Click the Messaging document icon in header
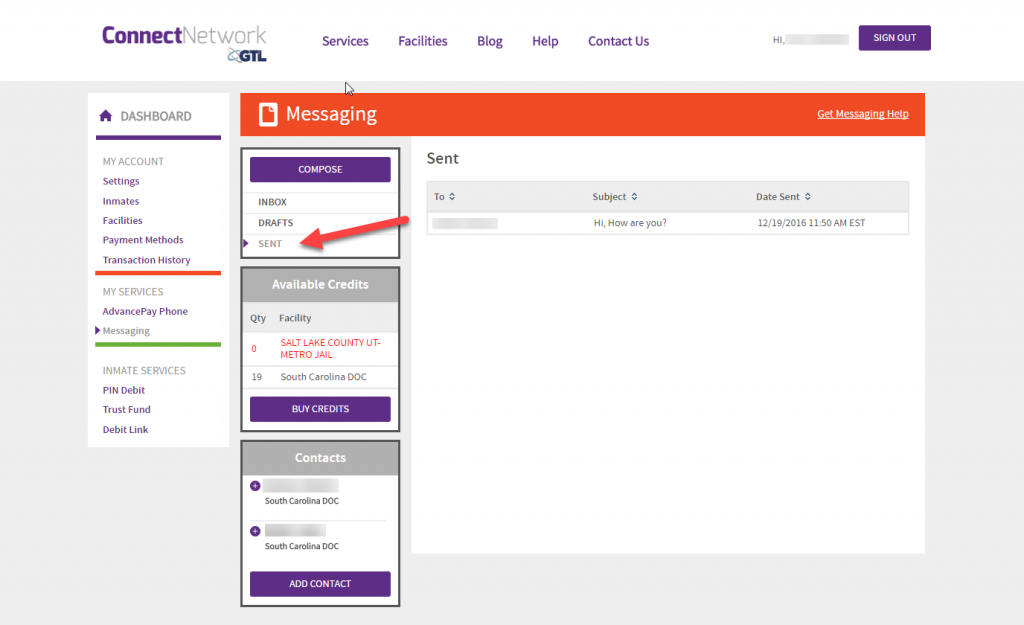 tap(268, 115)
